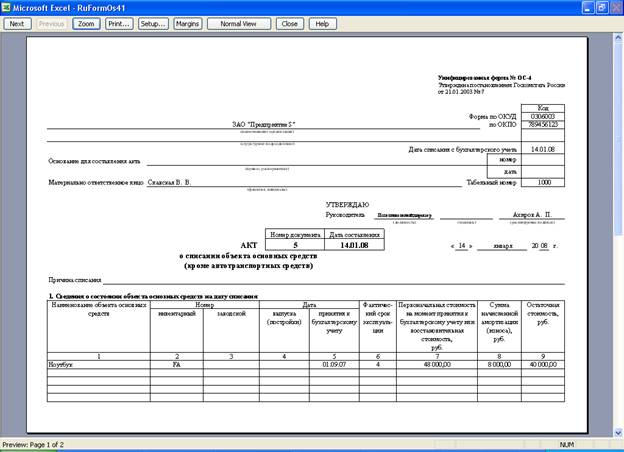Viewport: 624px width, 452px height.
Task: Click document number value 5
Action: (295, 245)
